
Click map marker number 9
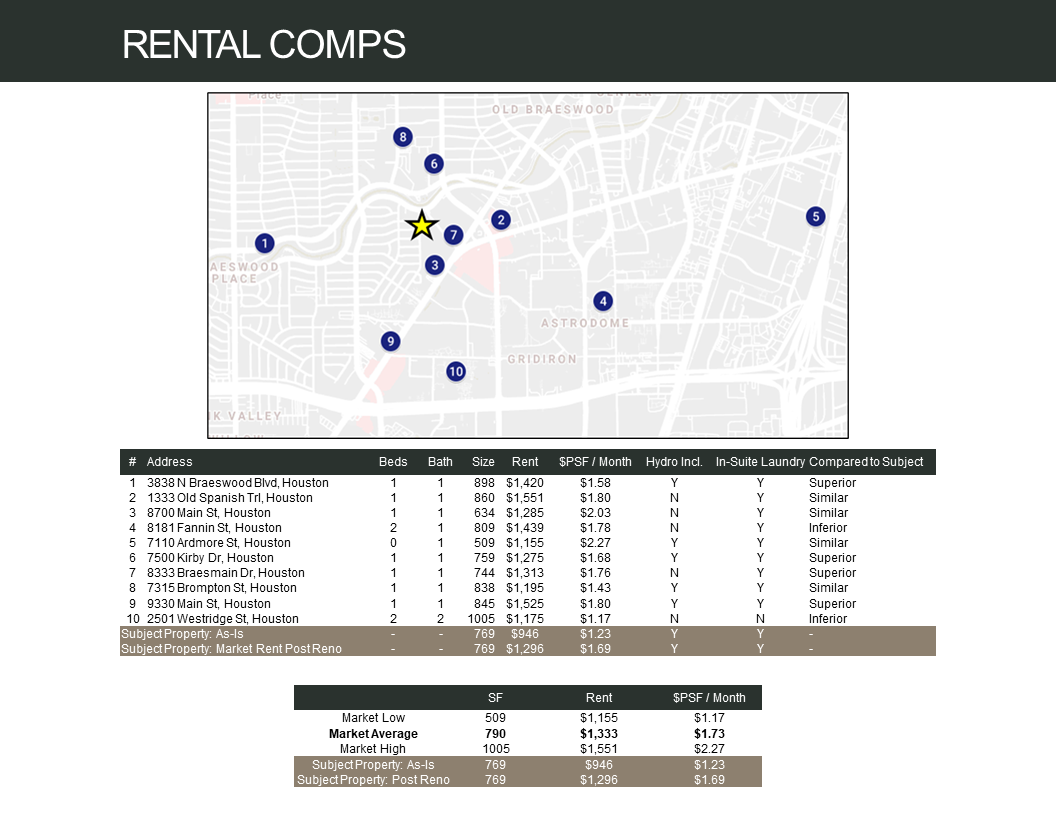[x=390, y=341]
